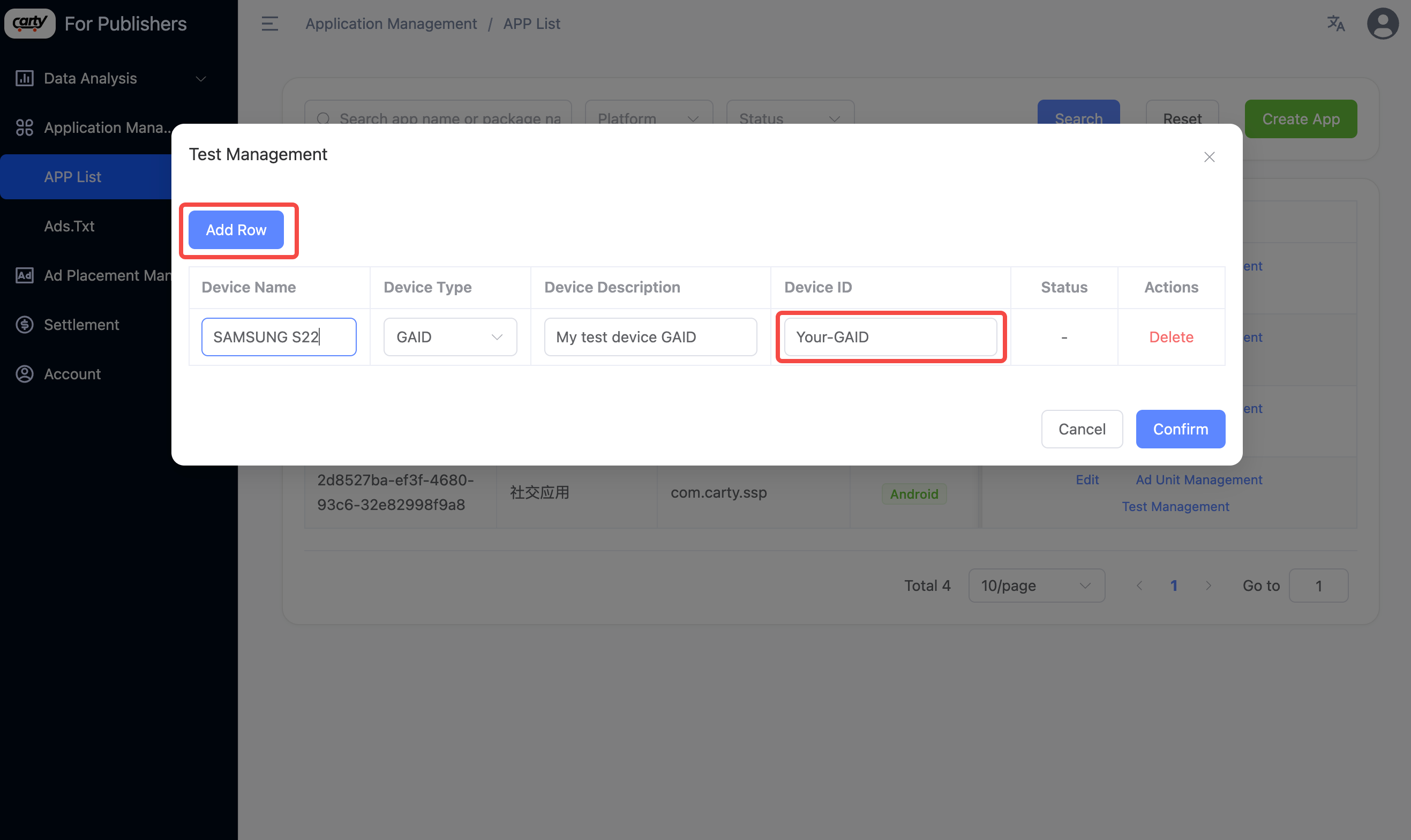Image resolution: width=1411 pixels, height=840 pixels.
Task: Focus the Device ID input field
Action: (x=890, y=337)
